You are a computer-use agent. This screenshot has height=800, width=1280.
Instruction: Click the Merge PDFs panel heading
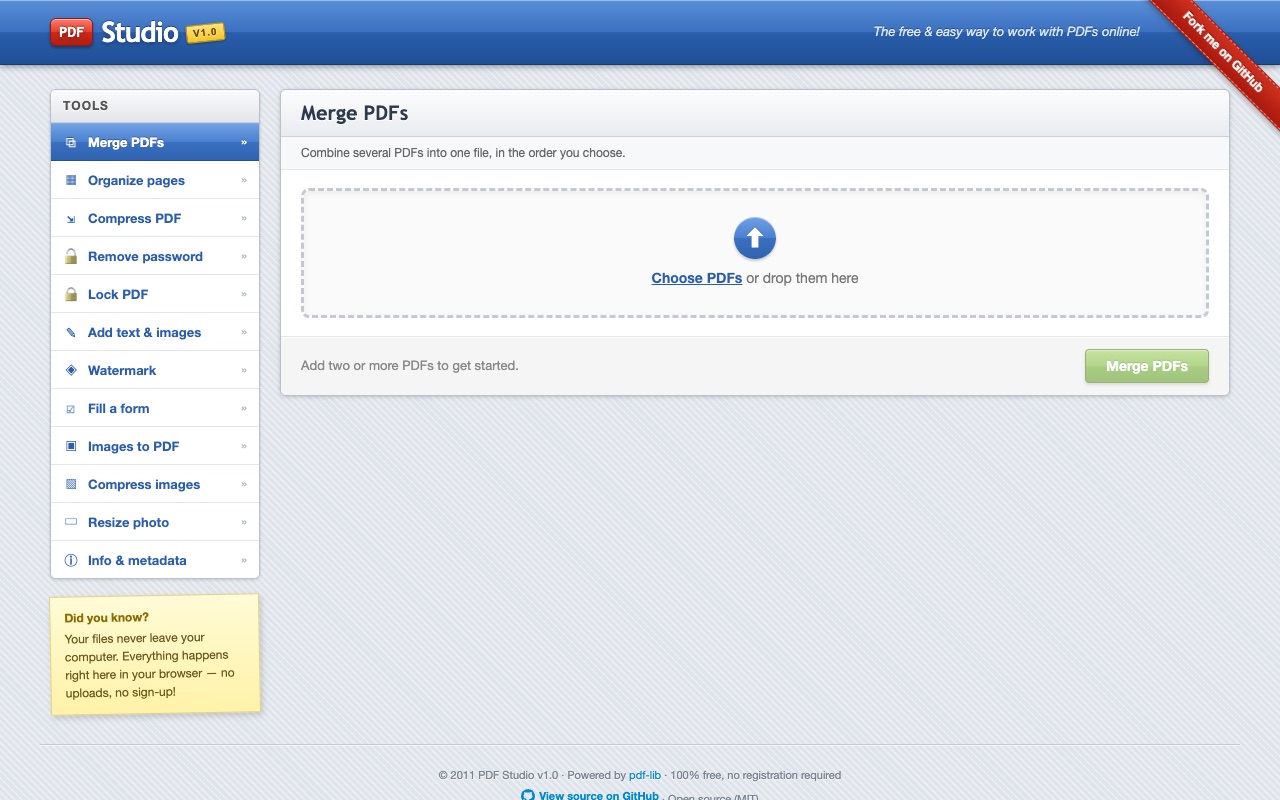coord(355,113)
